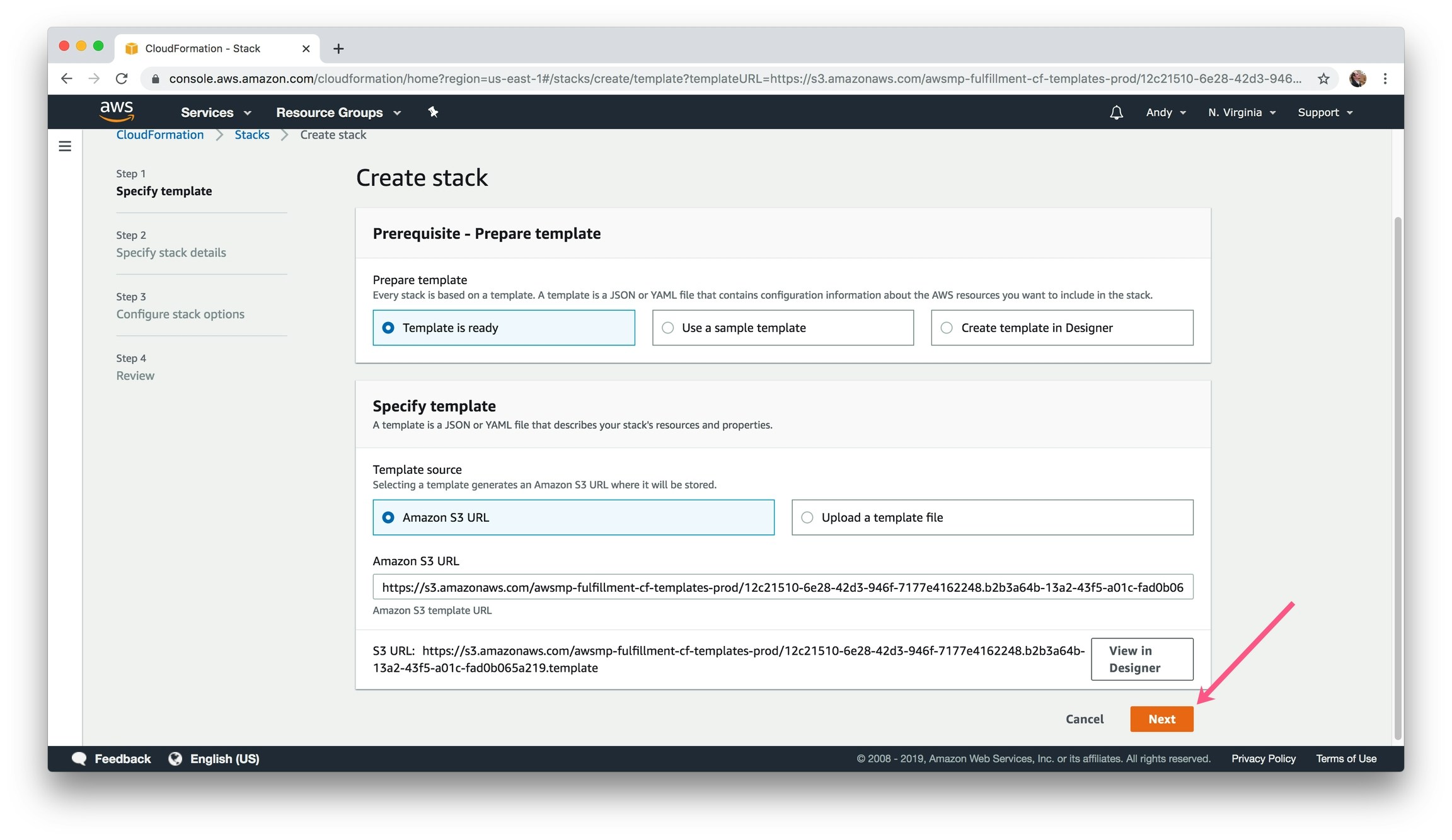Click the Create stack breadcrumb text
This screenshot has width=1452, height=840.
[333, 135]
